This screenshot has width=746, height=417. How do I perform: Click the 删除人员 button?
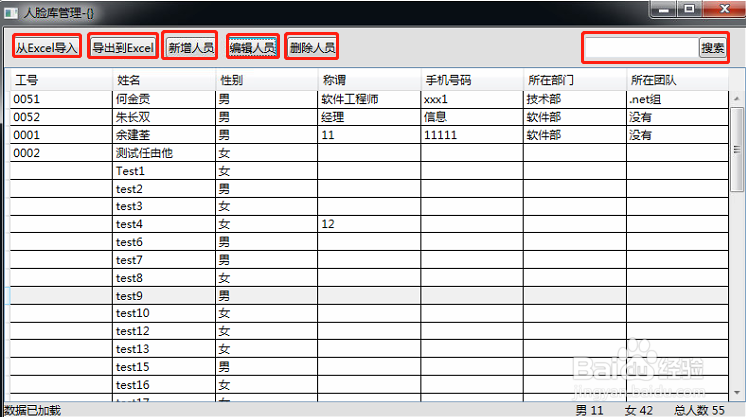point(312,47)
